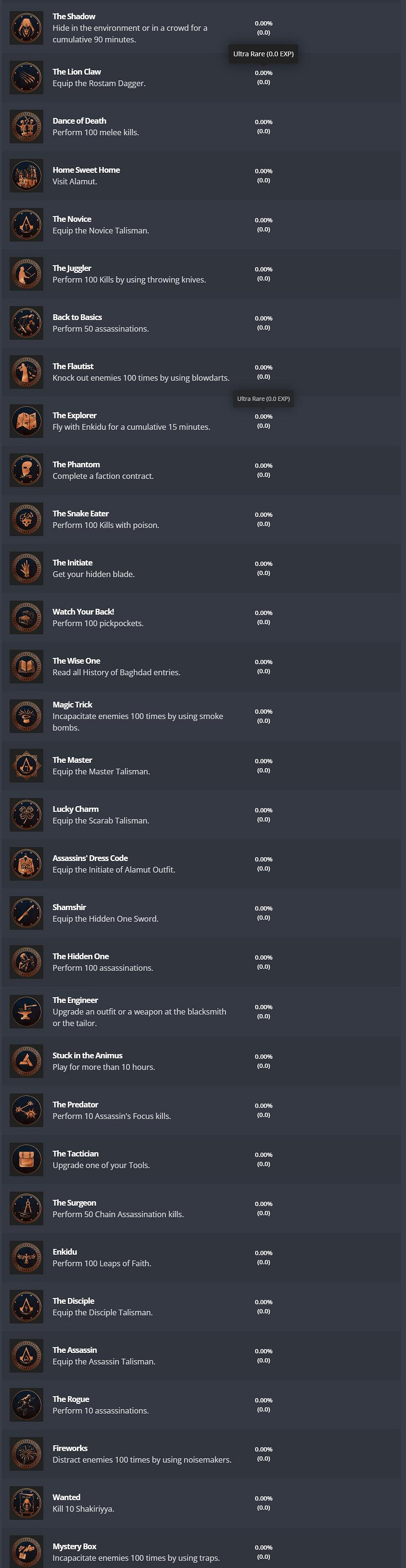Open the Home Sweet Home icon
Screen dimensions: 406x1568
tap(26, 175)
